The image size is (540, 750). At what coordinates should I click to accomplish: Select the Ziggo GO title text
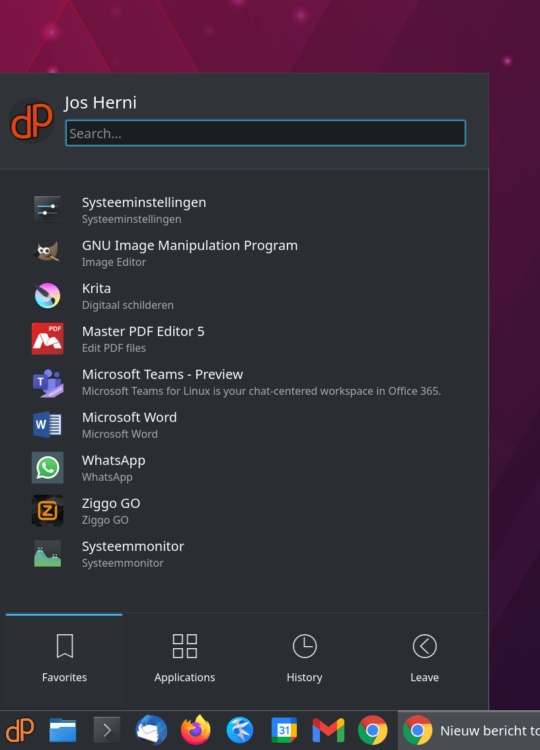tap(111, 504)
